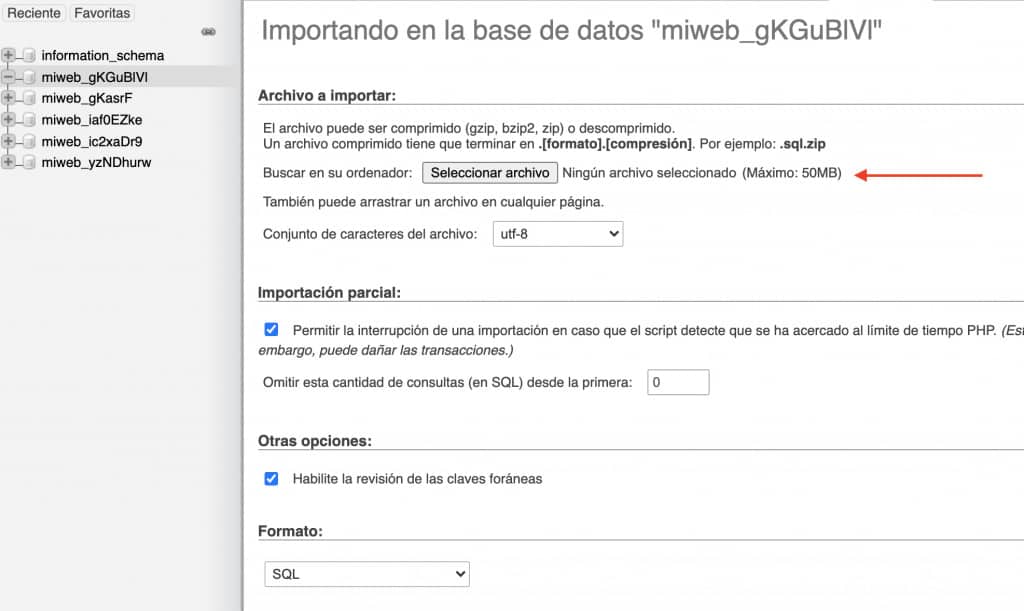Switch to the Favoritas tab
1024x611 pixels.
102,13
